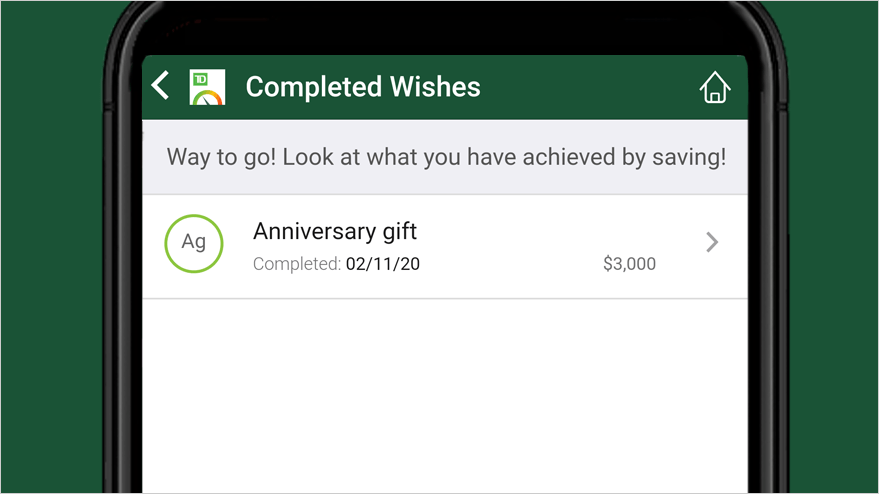Screen dimensions: 879x494
Task: Go to home via house icon
Action: click(x=715, y=87)
